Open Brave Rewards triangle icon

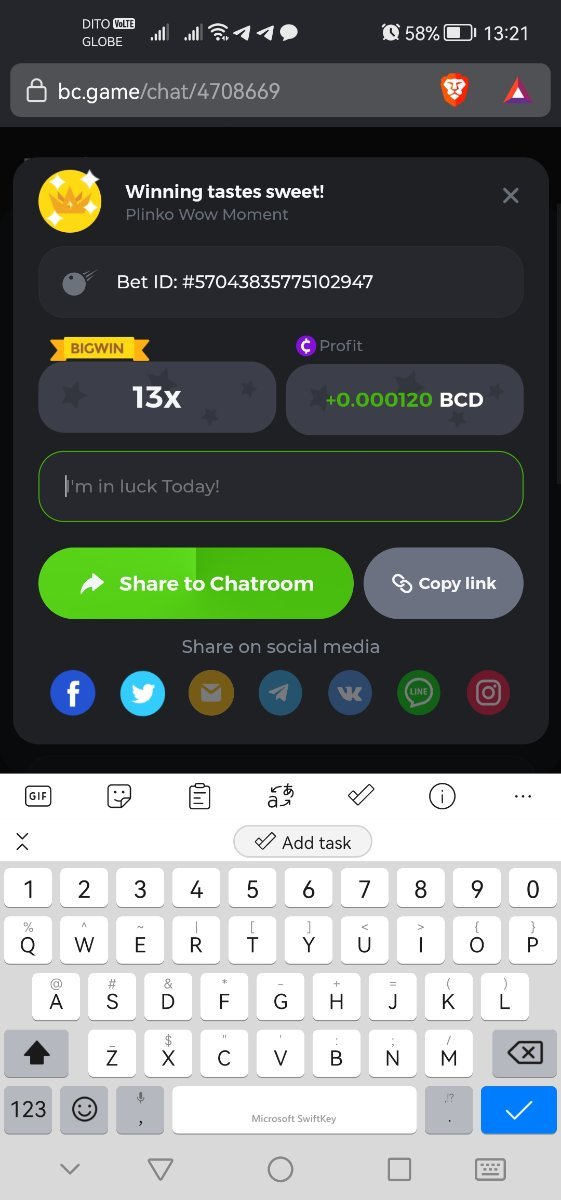518,92
